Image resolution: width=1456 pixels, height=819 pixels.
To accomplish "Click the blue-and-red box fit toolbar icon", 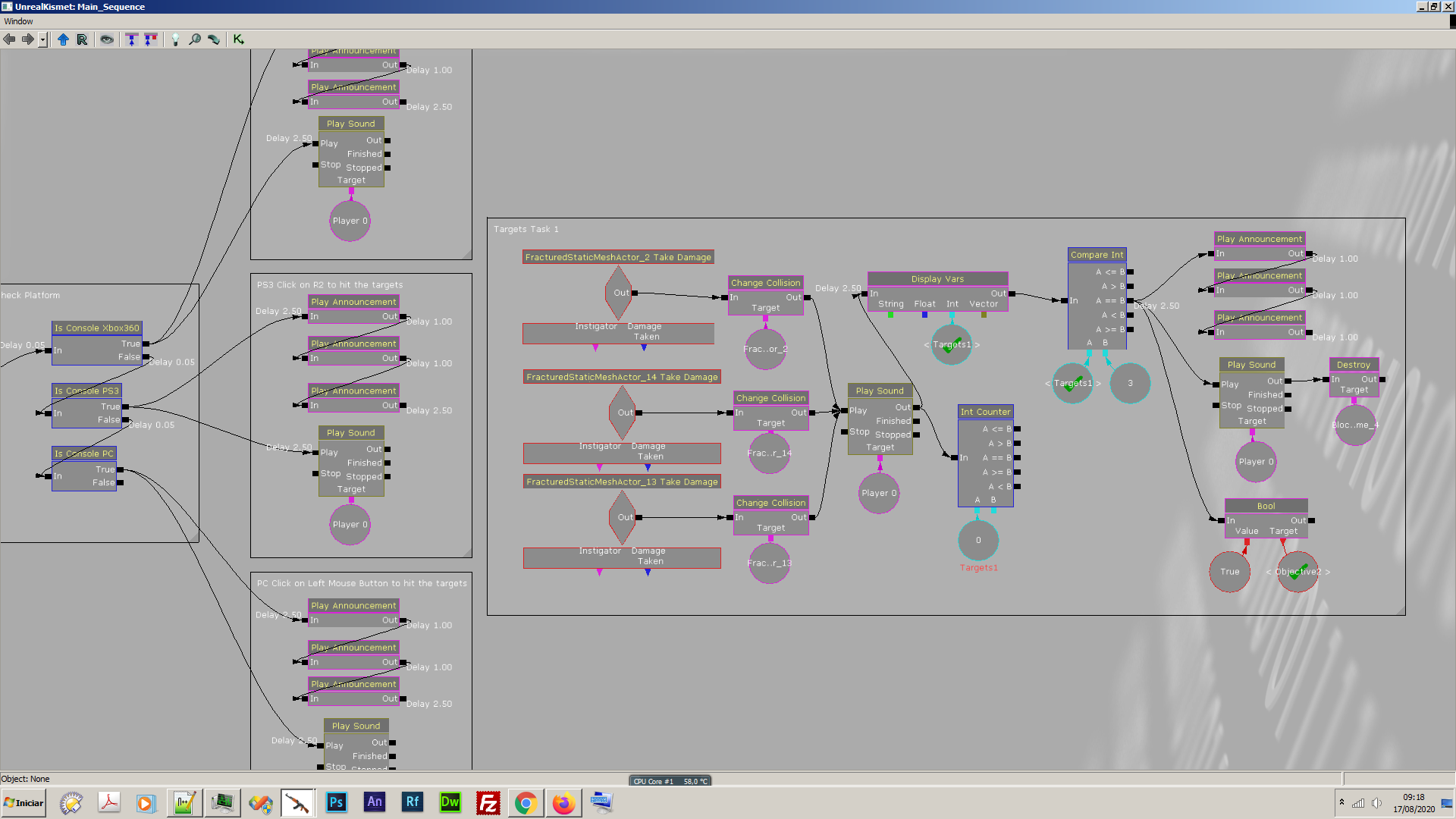I will pyautogui.click(x=151, y=39).
